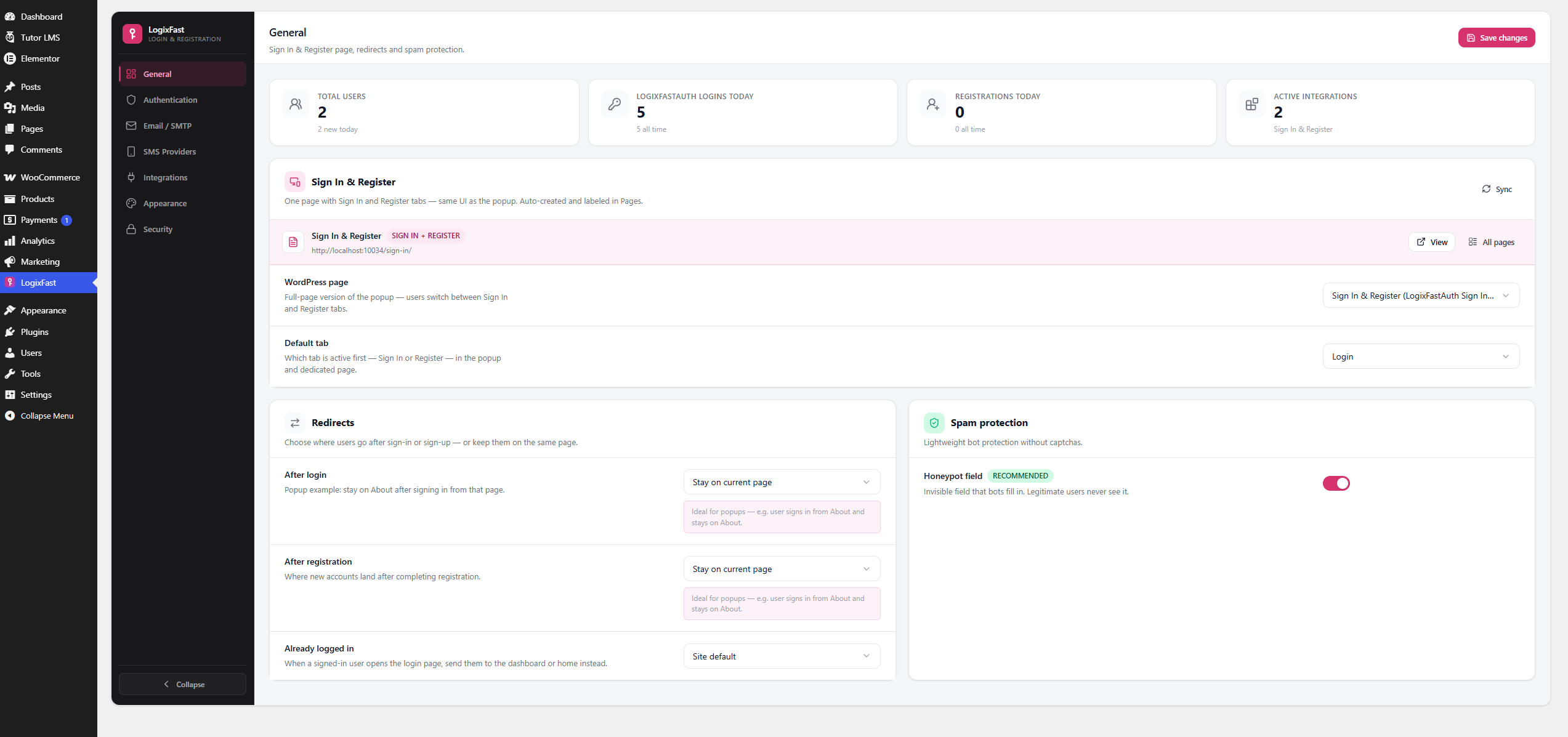1568x737 pixels.
Task: Click the Dashboard gauge icon in WordPress menu
Action: 10,17
